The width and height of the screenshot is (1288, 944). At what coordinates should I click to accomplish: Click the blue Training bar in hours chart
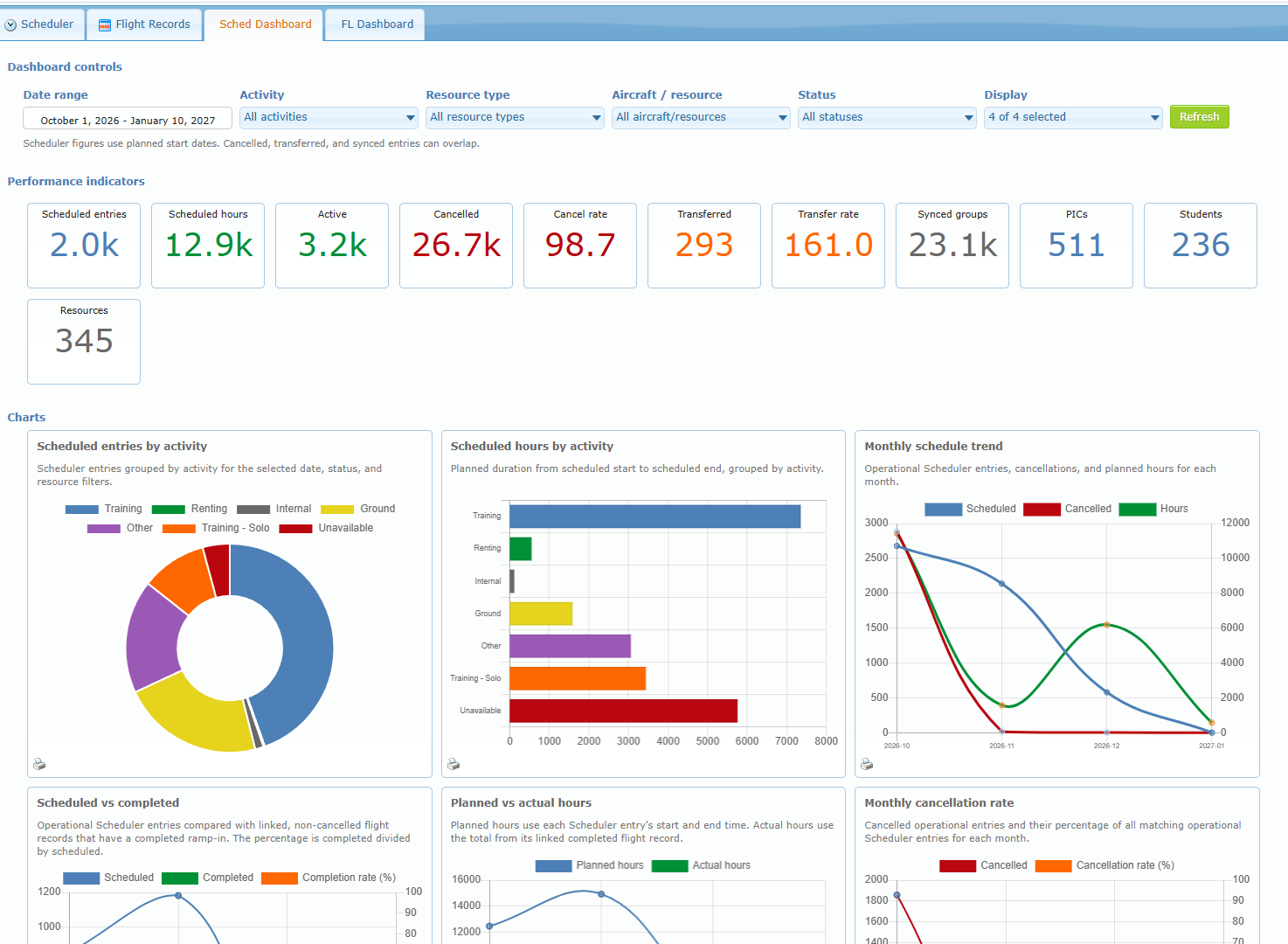tap(654, 516)
